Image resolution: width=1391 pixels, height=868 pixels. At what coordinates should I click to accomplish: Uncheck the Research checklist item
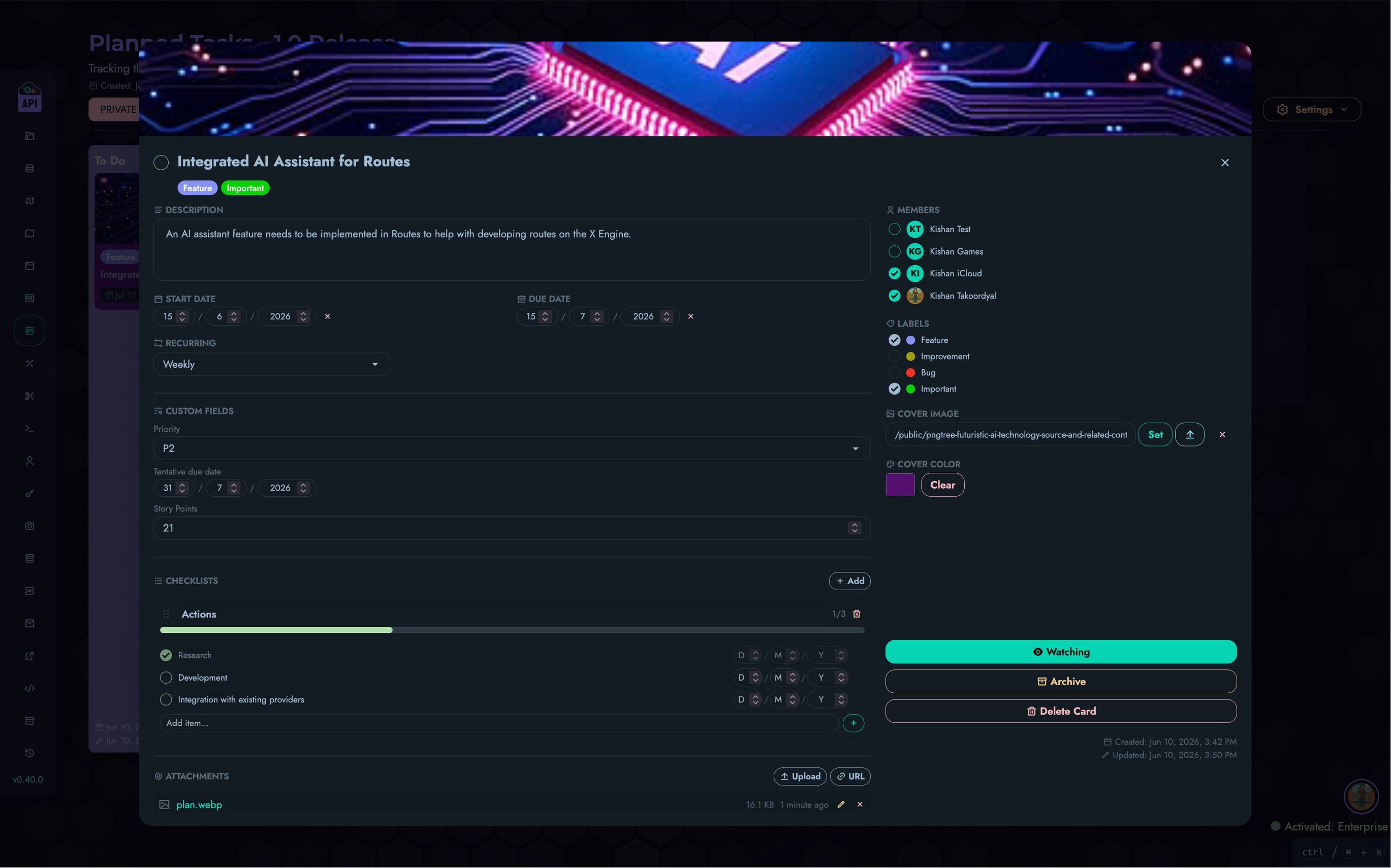click(166, 655)
